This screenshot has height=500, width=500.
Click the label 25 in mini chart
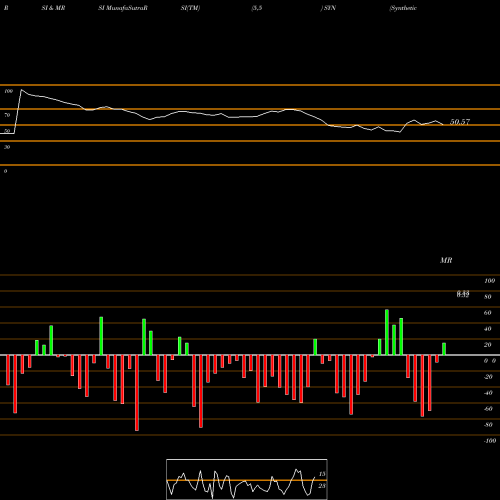[x=322, y=486]
